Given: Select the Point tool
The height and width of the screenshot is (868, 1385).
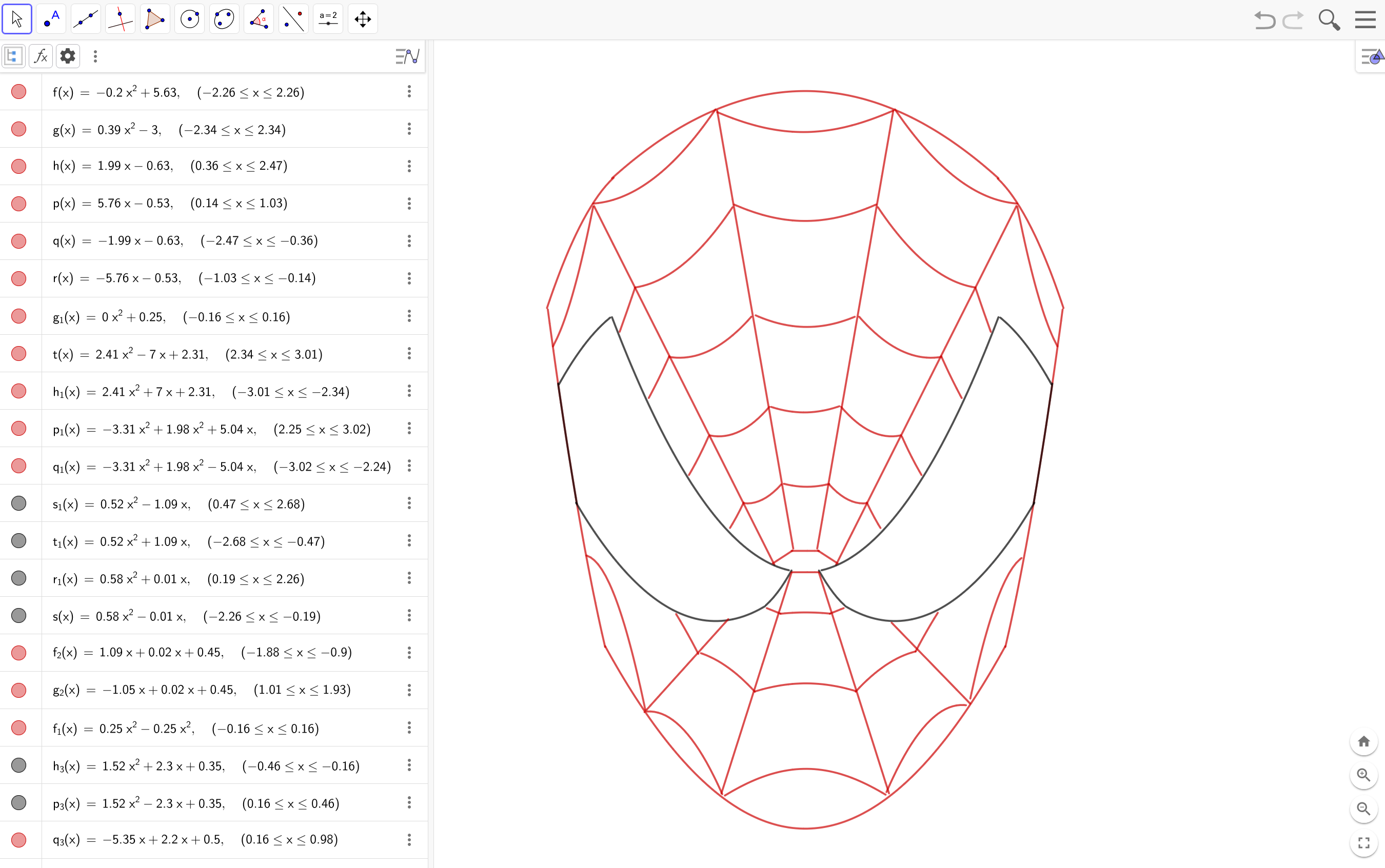Looking at the screenshot, I should [x=51, y=19].
